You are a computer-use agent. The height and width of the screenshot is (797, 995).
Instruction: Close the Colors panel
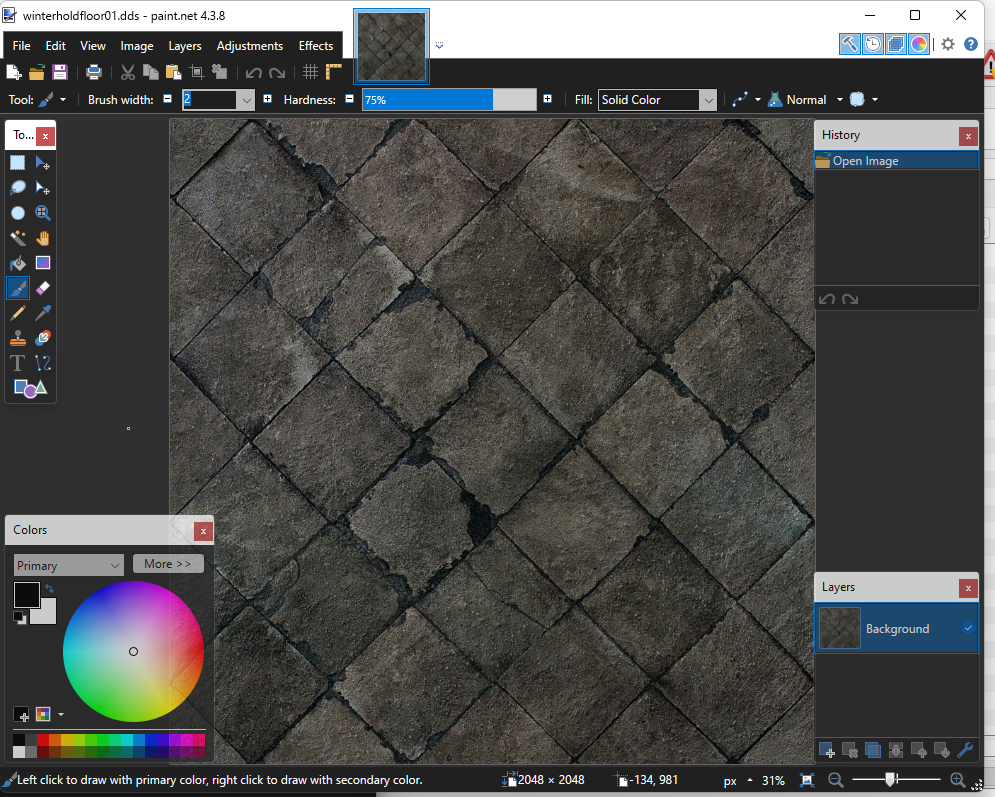pyautogui.click(x=203, y=531)
